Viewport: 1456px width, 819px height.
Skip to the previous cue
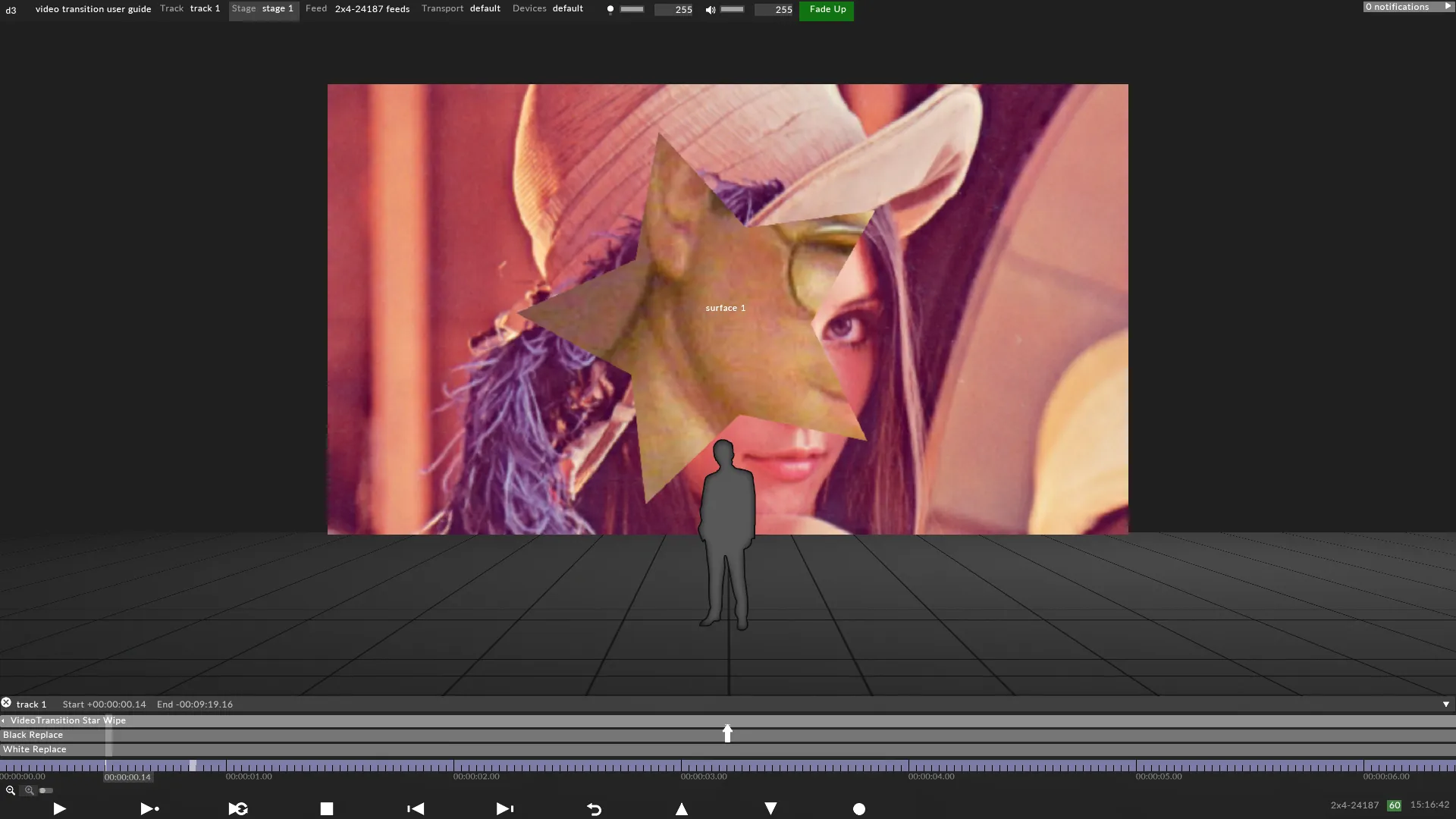coord(415,808)
